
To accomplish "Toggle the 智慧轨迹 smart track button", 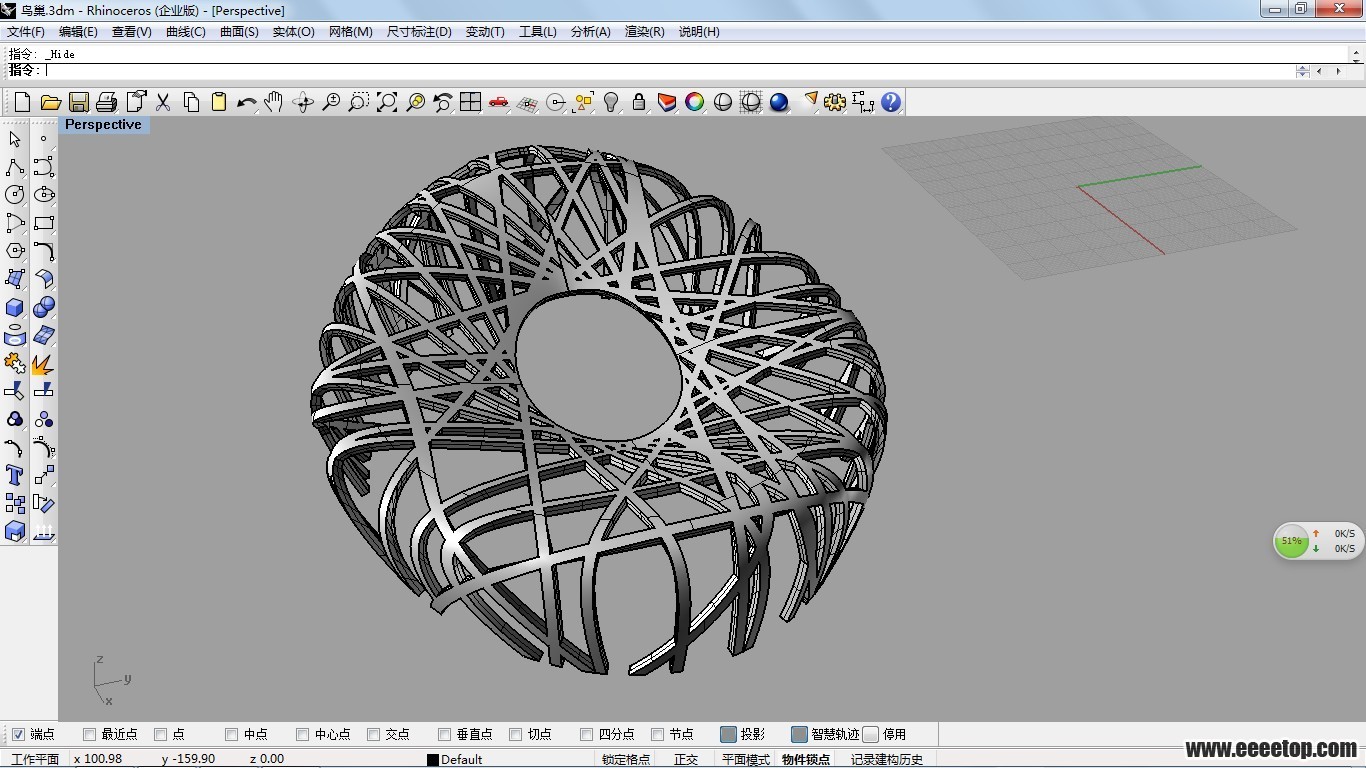I will [x=799, y=734].
